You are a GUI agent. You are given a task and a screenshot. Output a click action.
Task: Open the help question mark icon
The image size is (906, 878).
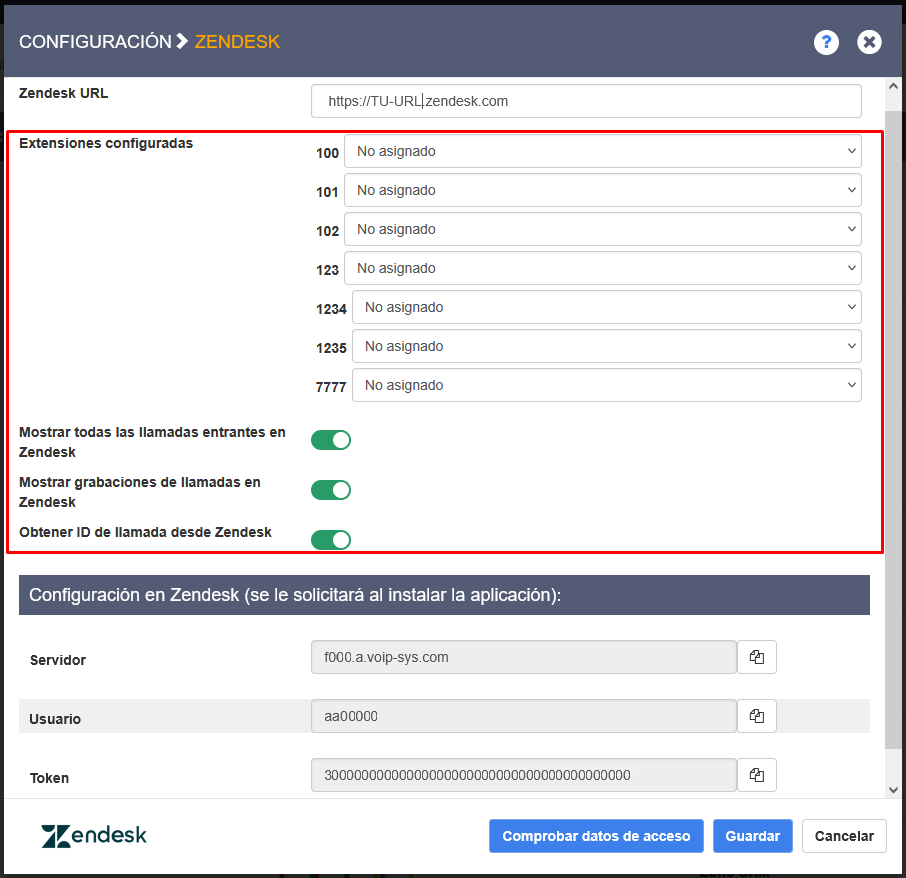pyautogui.click(x=825, y=42)
